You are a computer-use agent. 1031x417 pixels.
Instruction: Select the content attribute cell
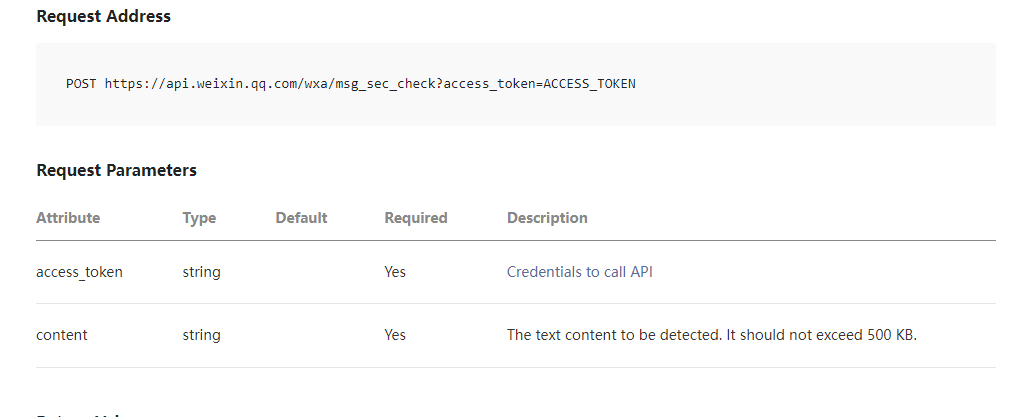pyautogui.click(x=62, y=336)
